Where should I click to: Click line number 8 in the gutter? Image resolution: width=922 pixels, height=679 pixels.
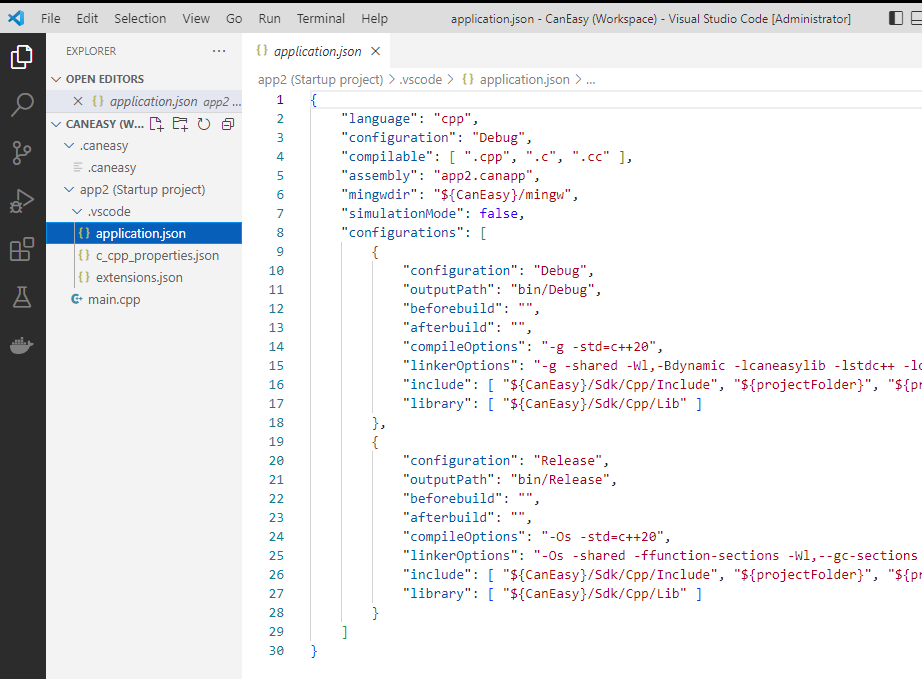point(280,233)
